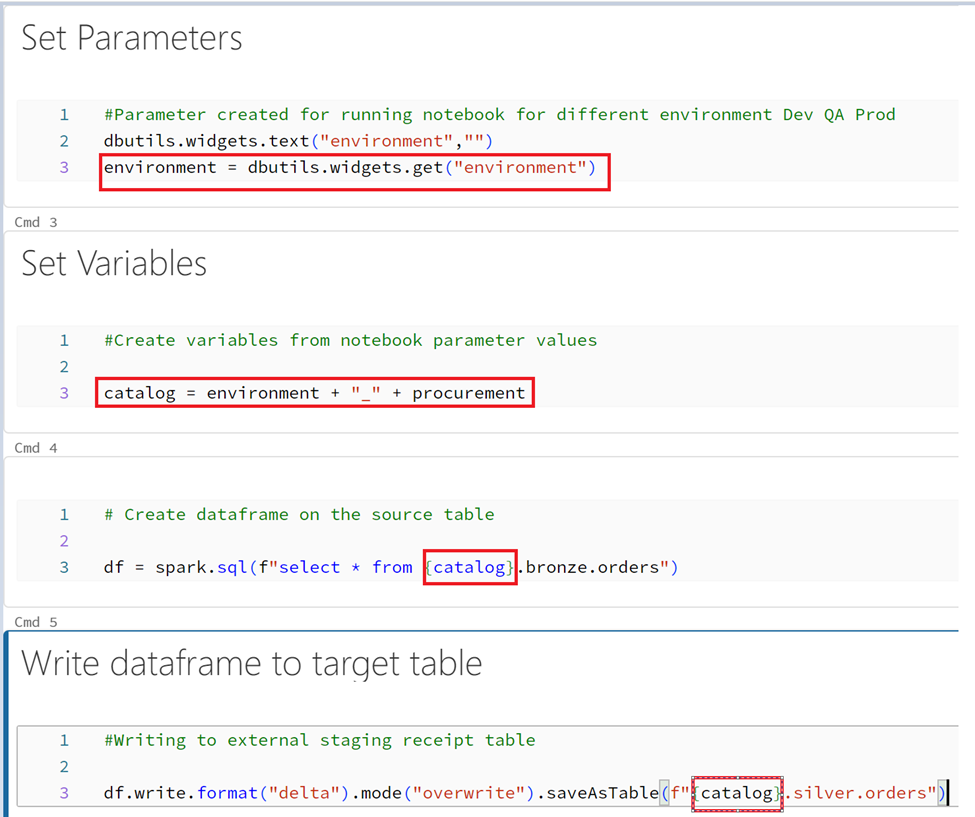Click the #Writing to external staging comment

click(x=320, y=740)
